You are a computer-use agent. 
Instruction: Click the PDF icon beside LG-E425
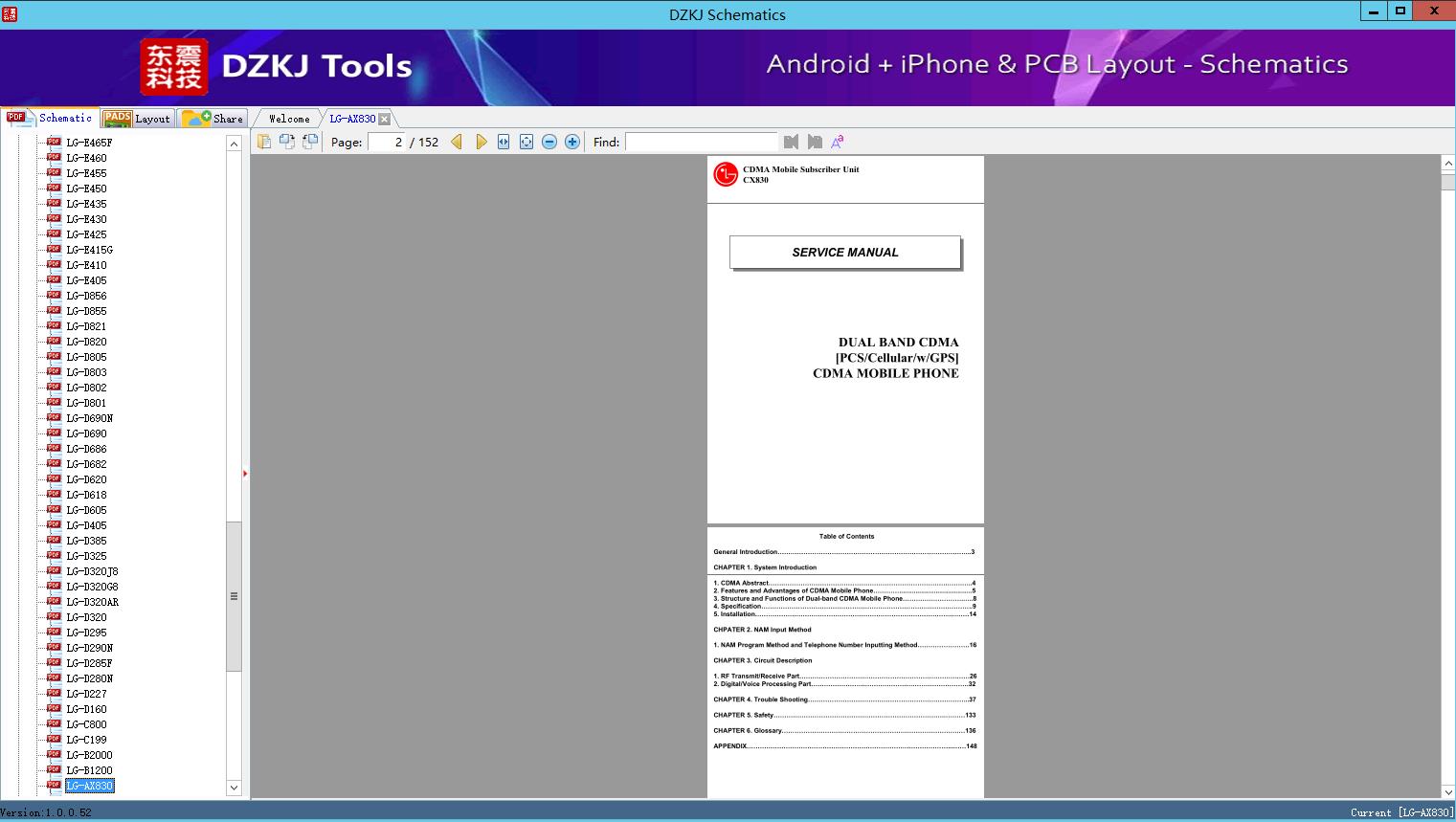[54, 233]
